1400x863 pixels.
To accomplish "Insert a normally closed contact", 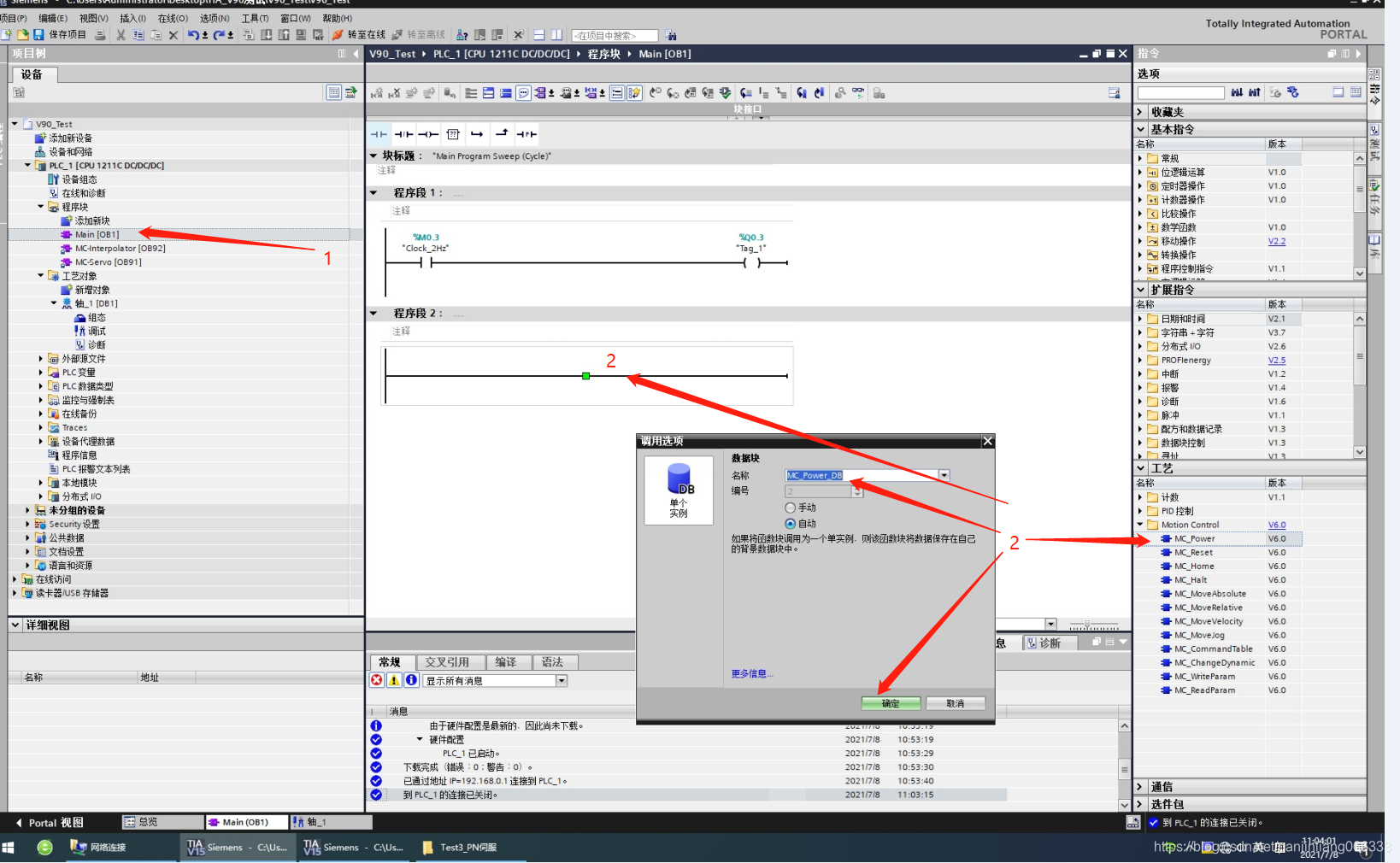I will pos(404,134).
